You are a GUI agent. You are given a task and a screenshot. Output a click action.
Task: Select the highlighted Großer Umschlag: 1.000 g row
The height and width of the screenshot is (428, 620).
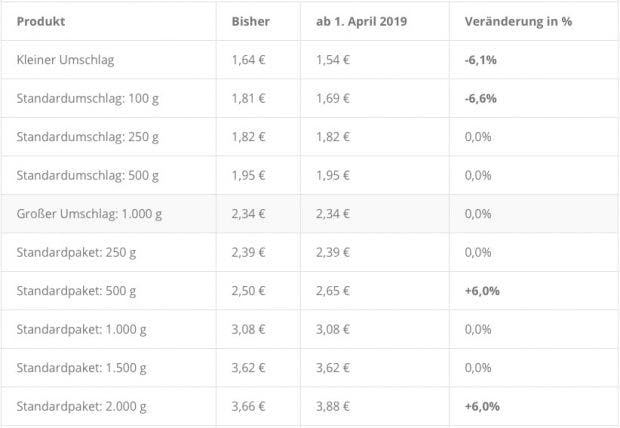[x=310, y=214]
